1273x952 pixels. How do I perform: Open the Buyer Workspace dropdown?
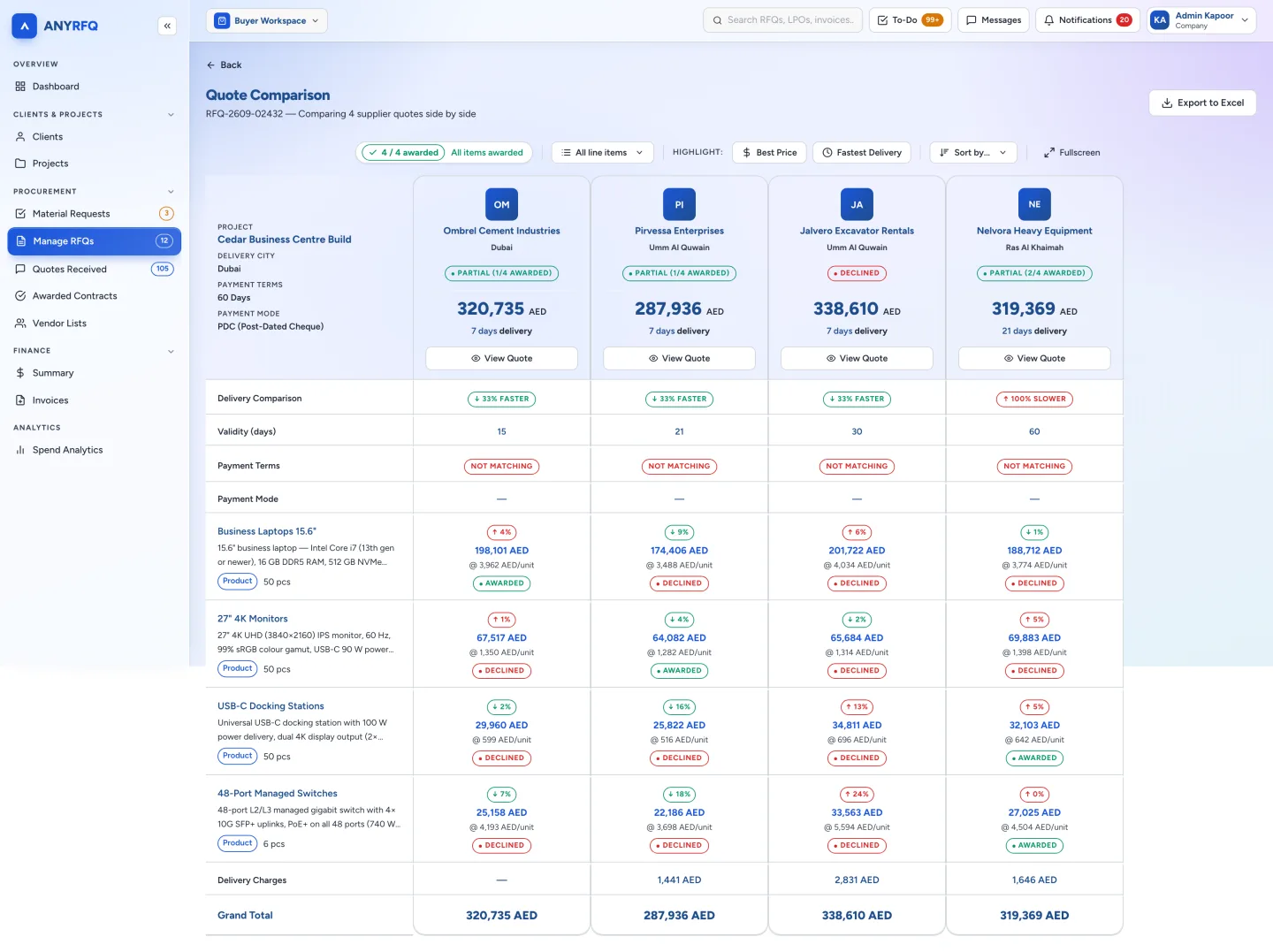point(267,20)
